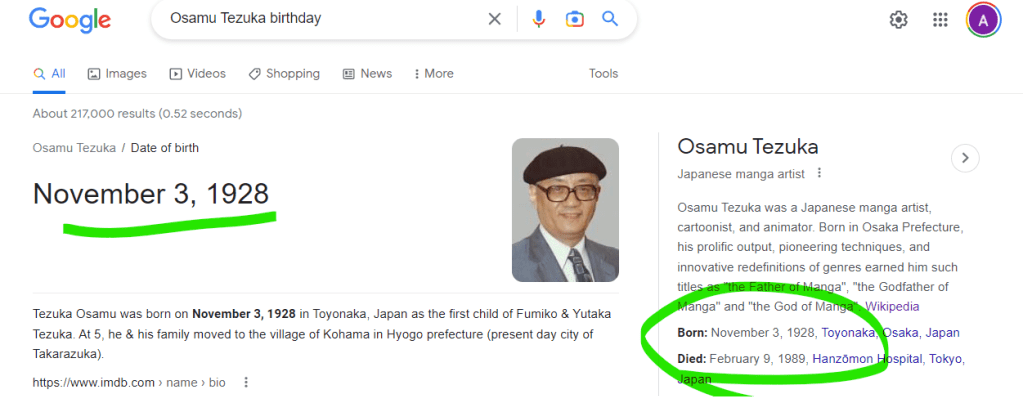Viewport: 1023px width, 412px height.
Task: Click the blue magnifying glass search button
Action: point(610,19)
